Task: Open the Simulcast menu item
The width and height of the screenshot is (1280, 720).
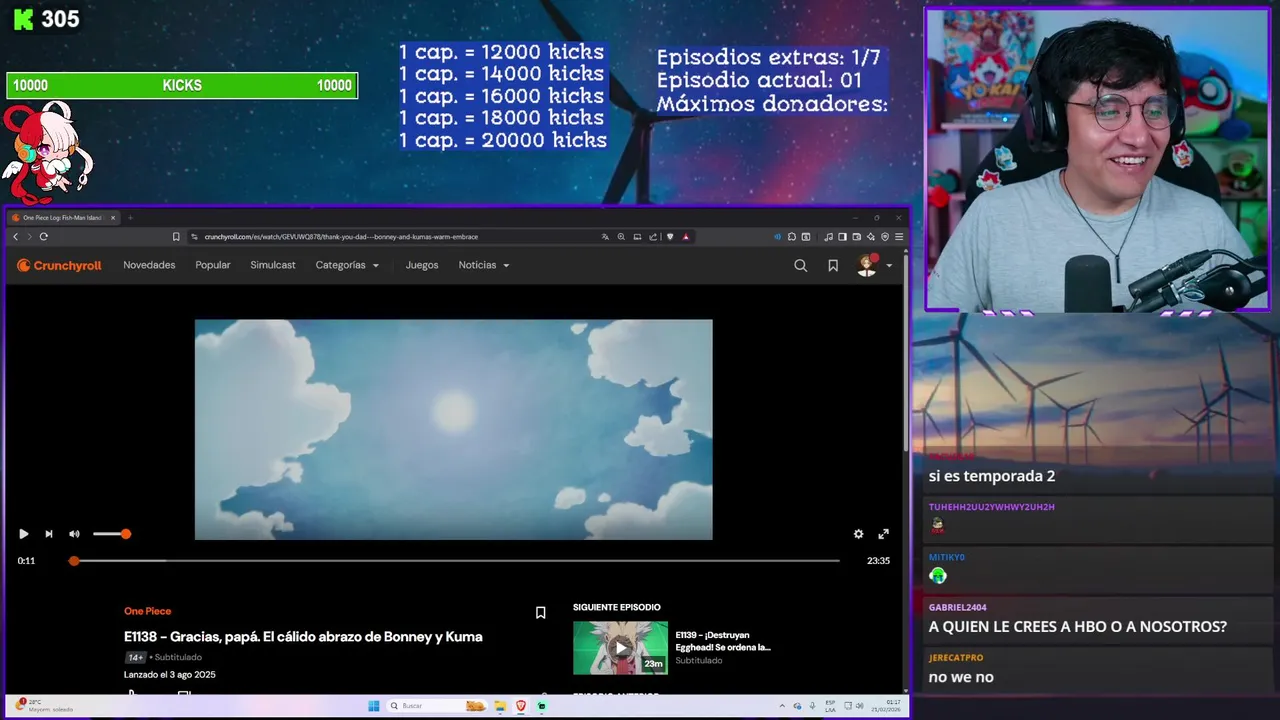Action: [x=273, y=265]
